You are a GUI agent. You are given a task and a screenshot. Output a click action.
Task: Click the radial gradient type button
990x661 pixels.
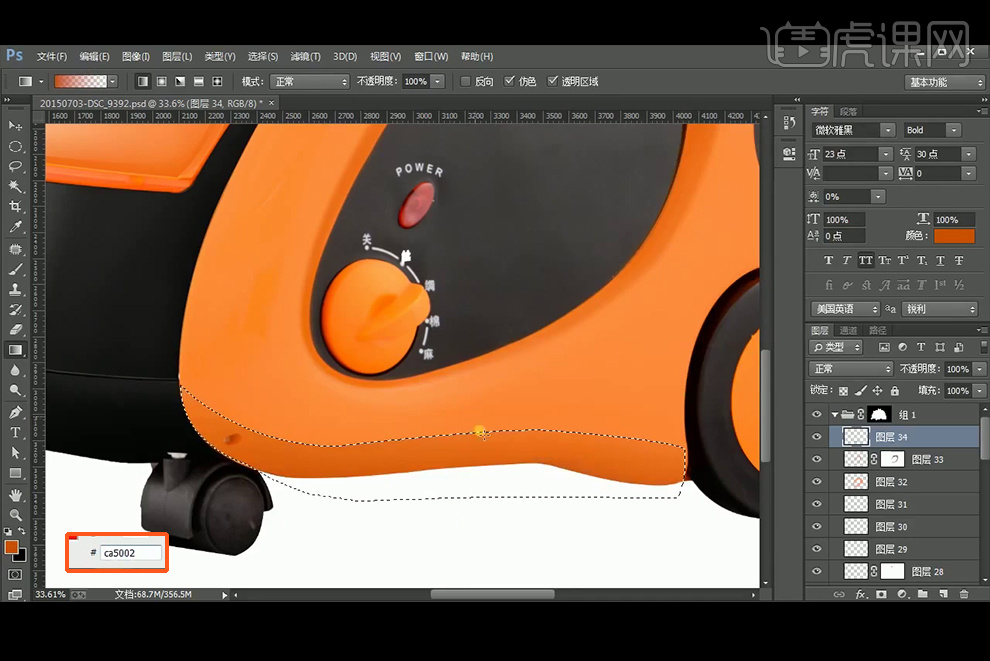161,81
